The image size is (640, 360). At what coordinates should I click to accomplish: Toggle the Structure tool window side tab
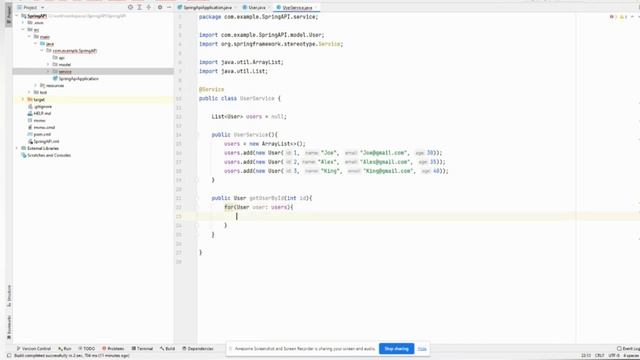[9, 296]
